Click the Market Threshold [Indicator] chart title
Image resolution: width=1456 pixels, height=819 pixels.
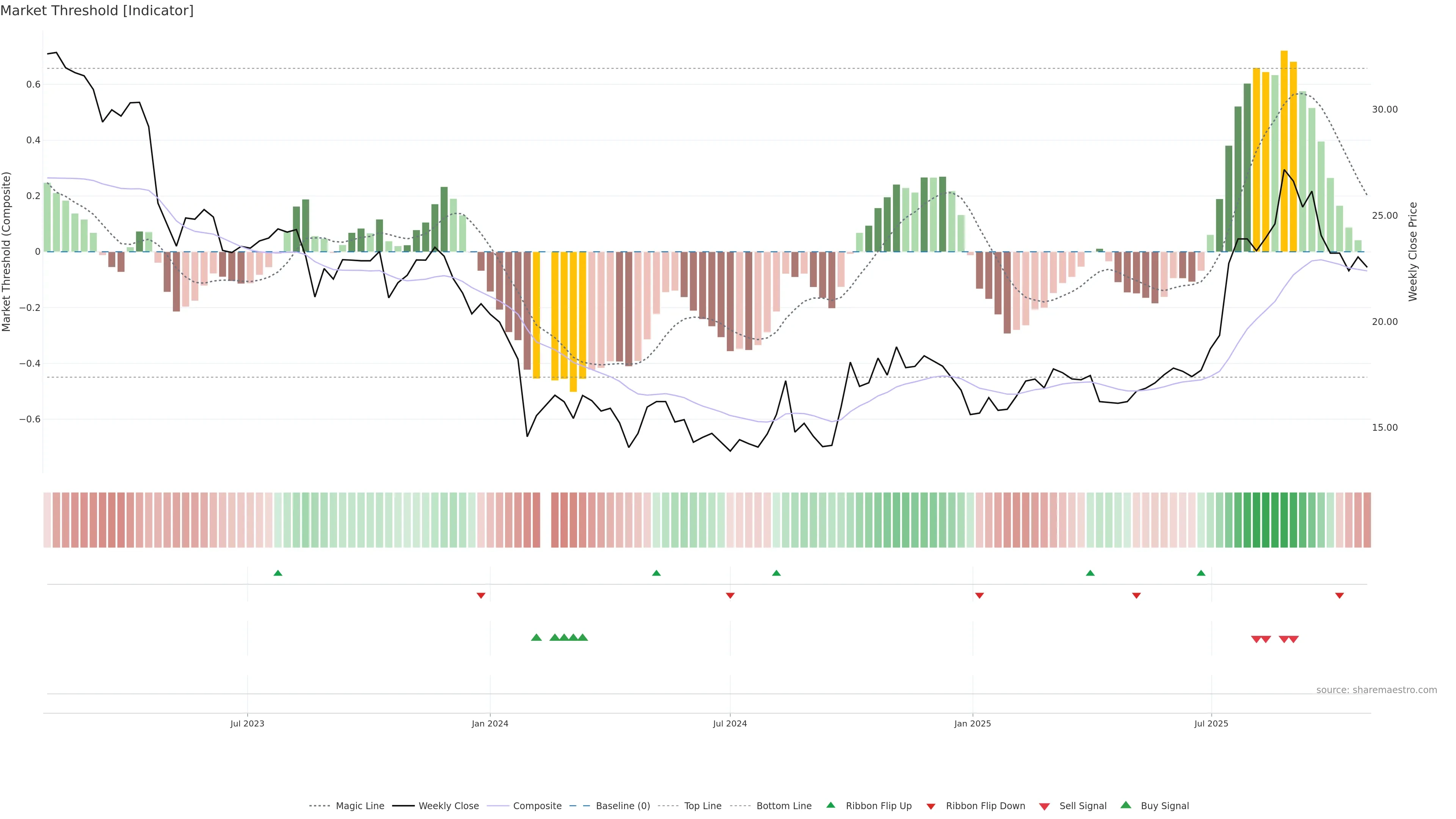[x=97, y=11]
